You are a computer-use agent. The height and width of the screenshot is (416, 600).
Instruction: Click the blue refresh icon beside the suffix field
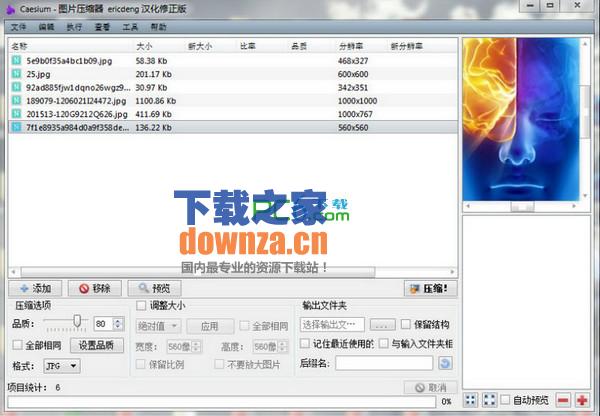445,363
